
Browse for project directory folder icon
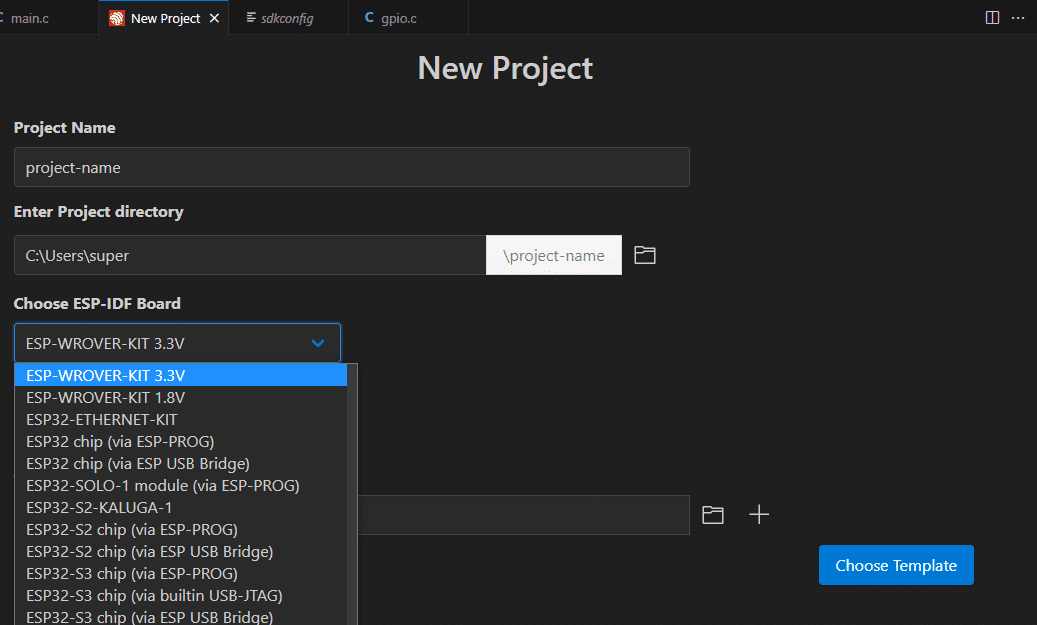pyautogui.click(x=645, y=255)
